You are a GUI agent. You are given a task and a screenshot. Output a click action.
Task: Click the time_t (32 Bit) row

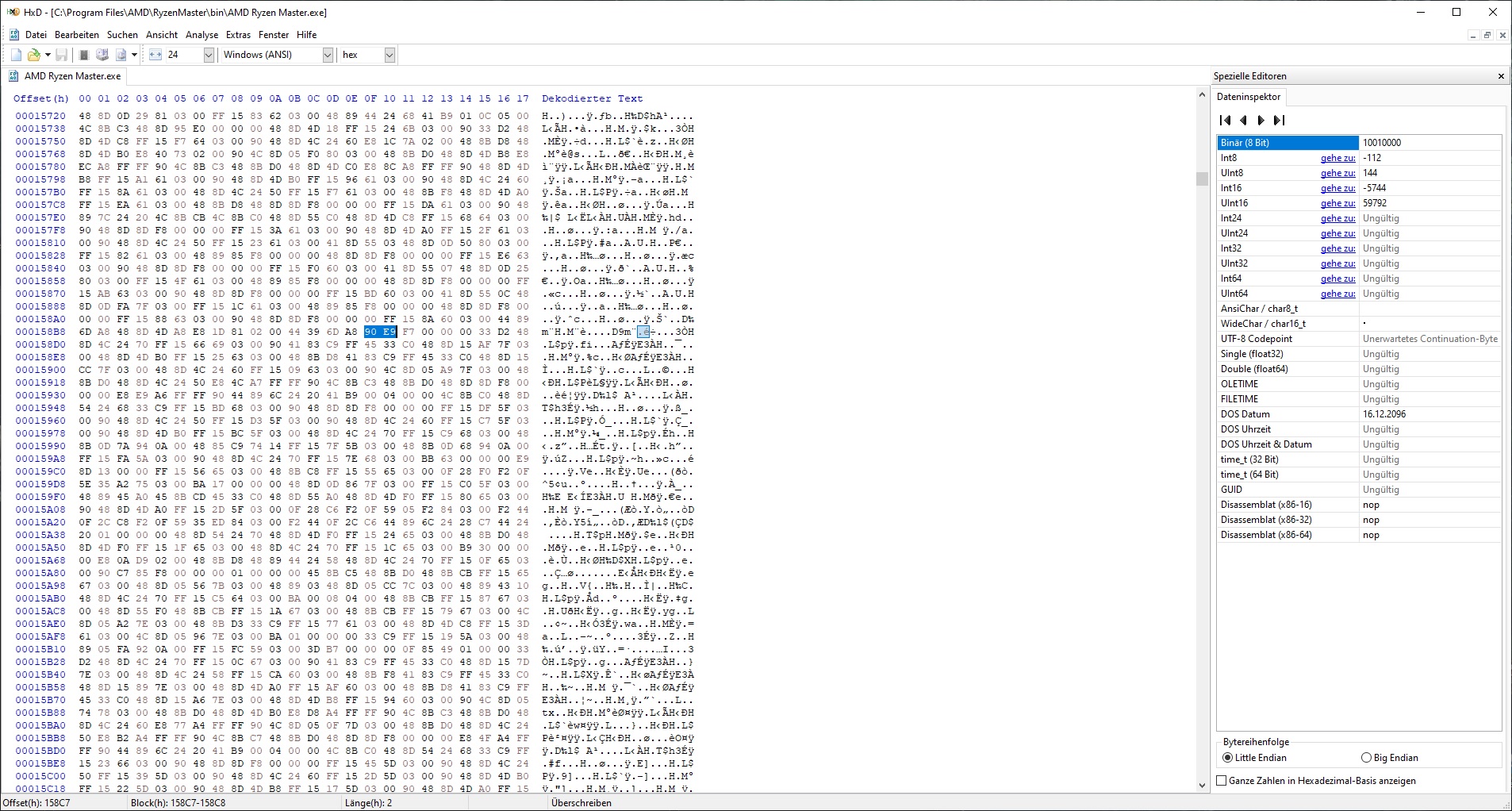coord(1359,459)
